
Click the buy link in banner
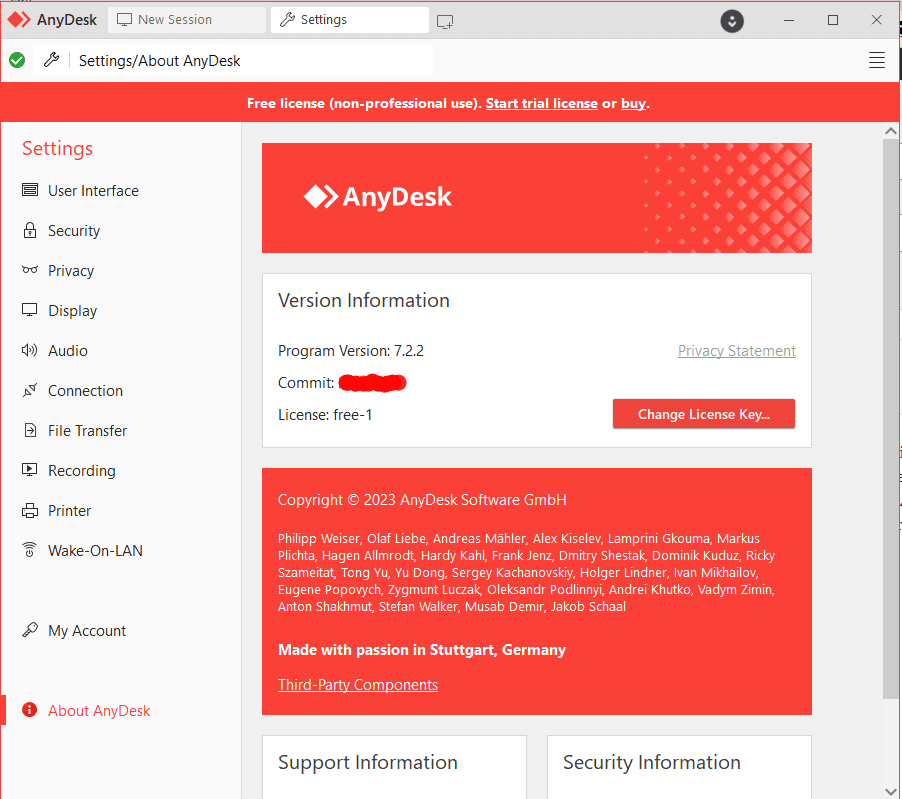point(633,103)
